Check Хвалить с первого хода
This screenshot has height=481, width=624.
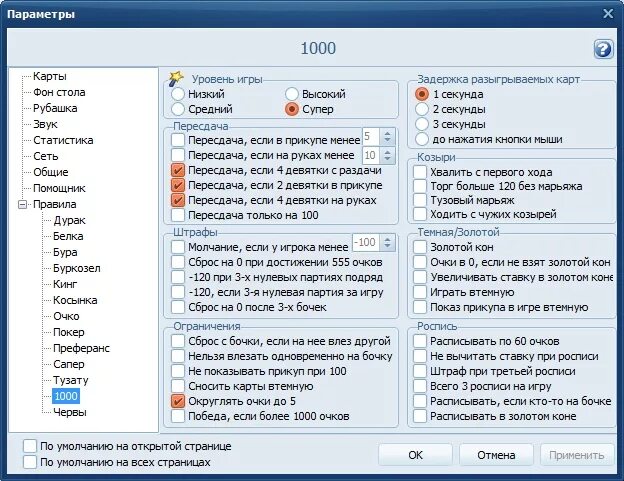point(420,172)
